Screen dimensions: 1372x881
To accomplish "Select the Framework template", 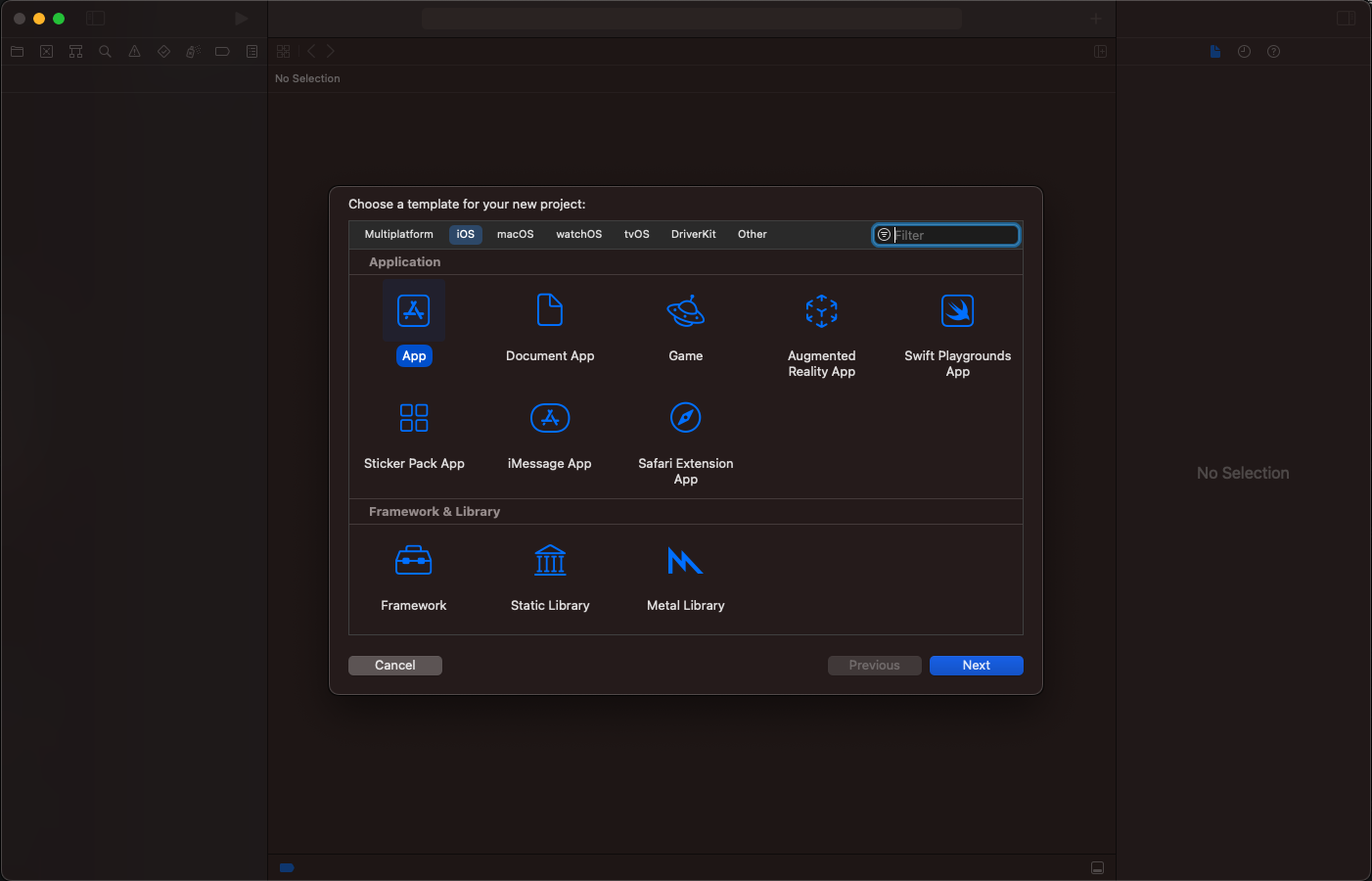I will (x=414, y=578).
